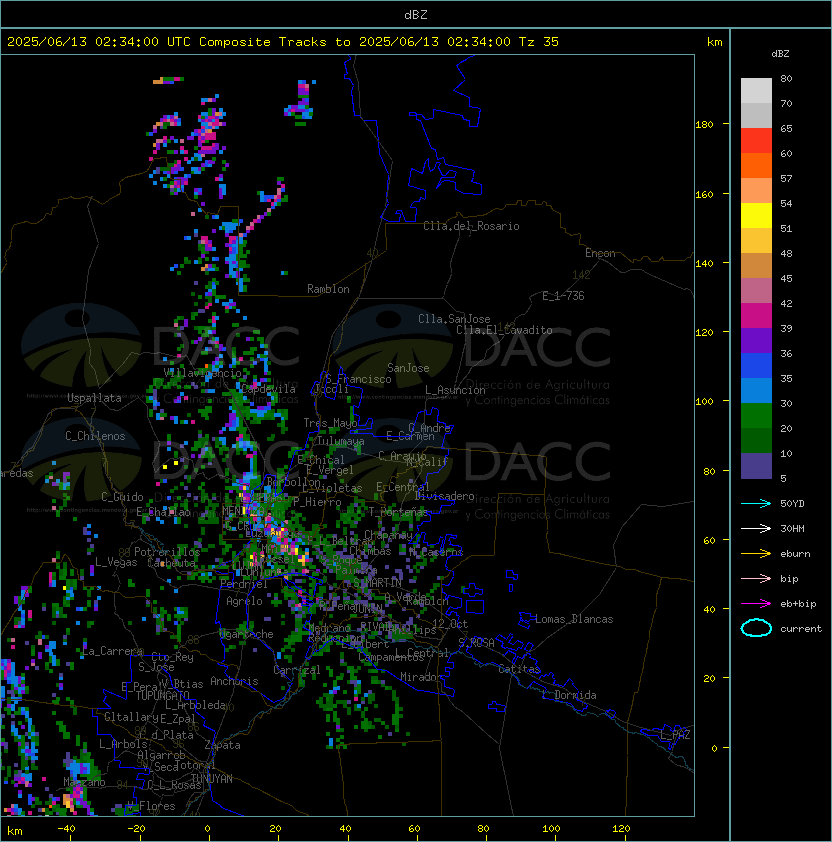Screen dimensions: 832x842
Task: Click the '-40' tick on the horizontal km axis
Action: pyautogui.click(x=67, y=829)
